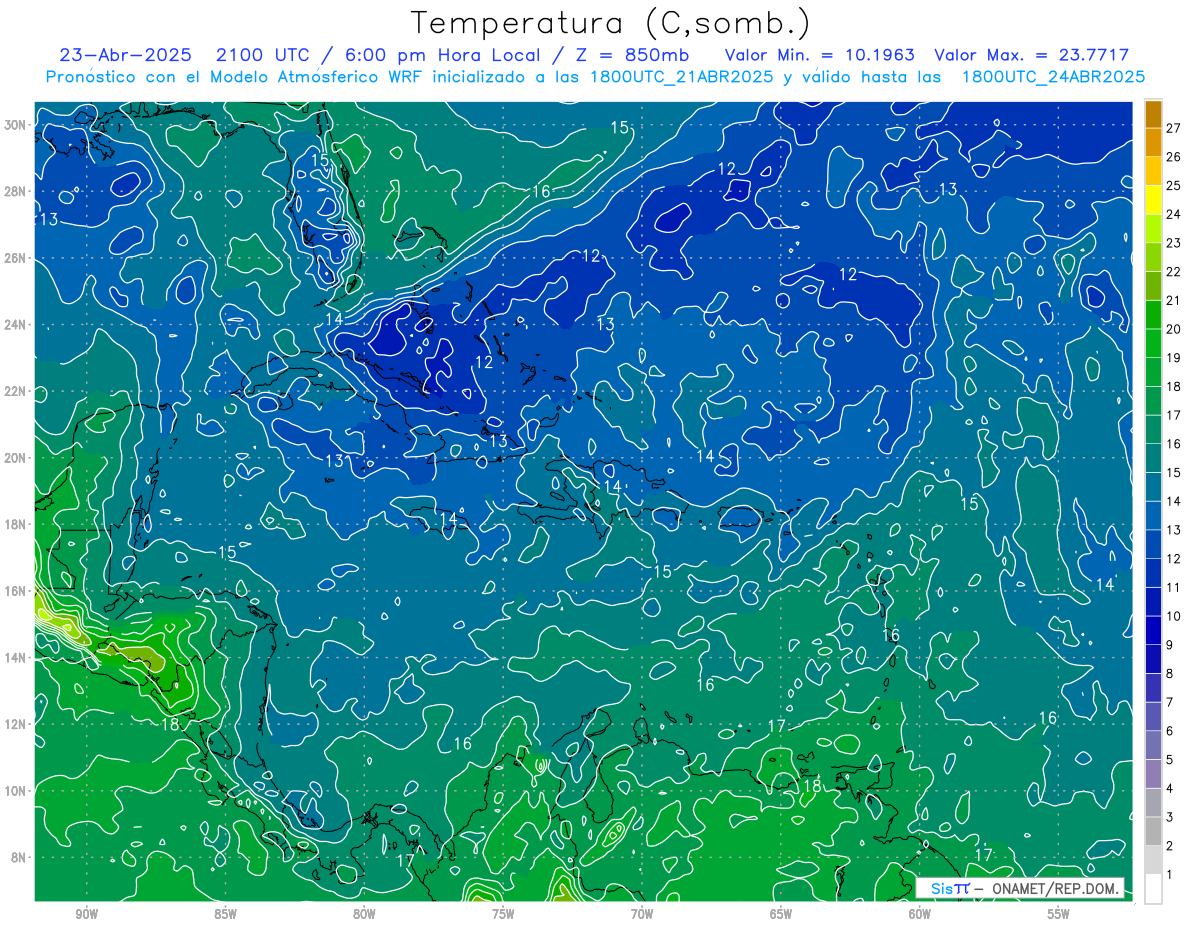
Task: Click color scale label 25
Action: [x=1174, y=186]
